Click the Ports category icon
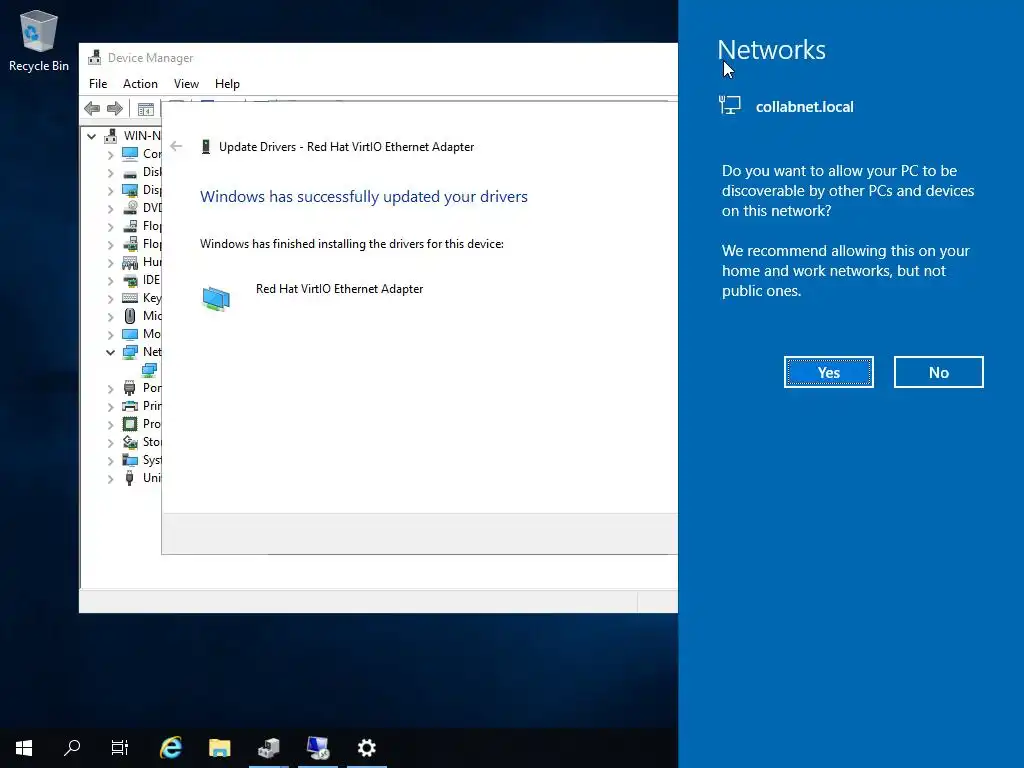 [130, 388]
